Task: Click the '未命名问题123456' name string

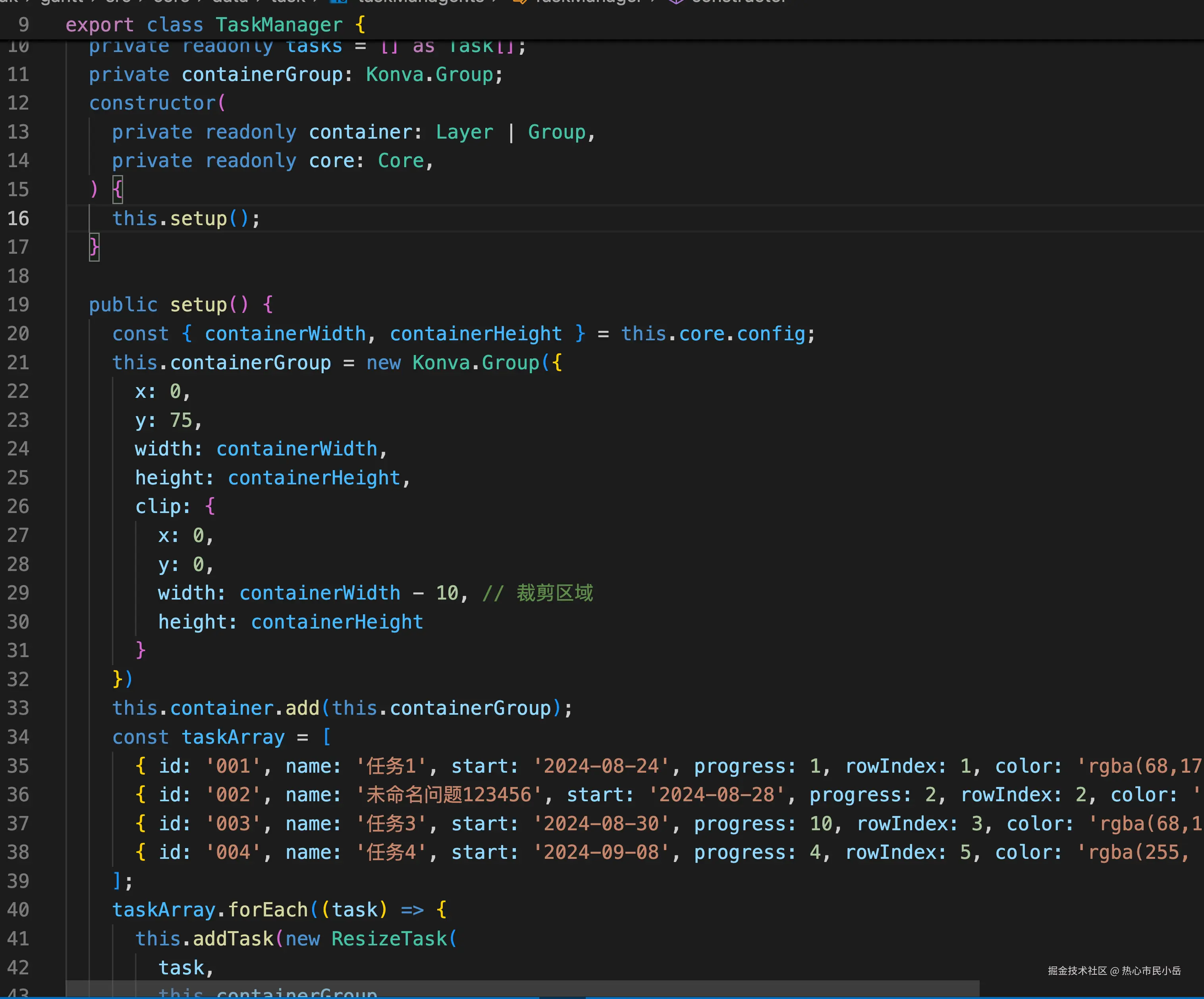Action: tap(449, 795)
